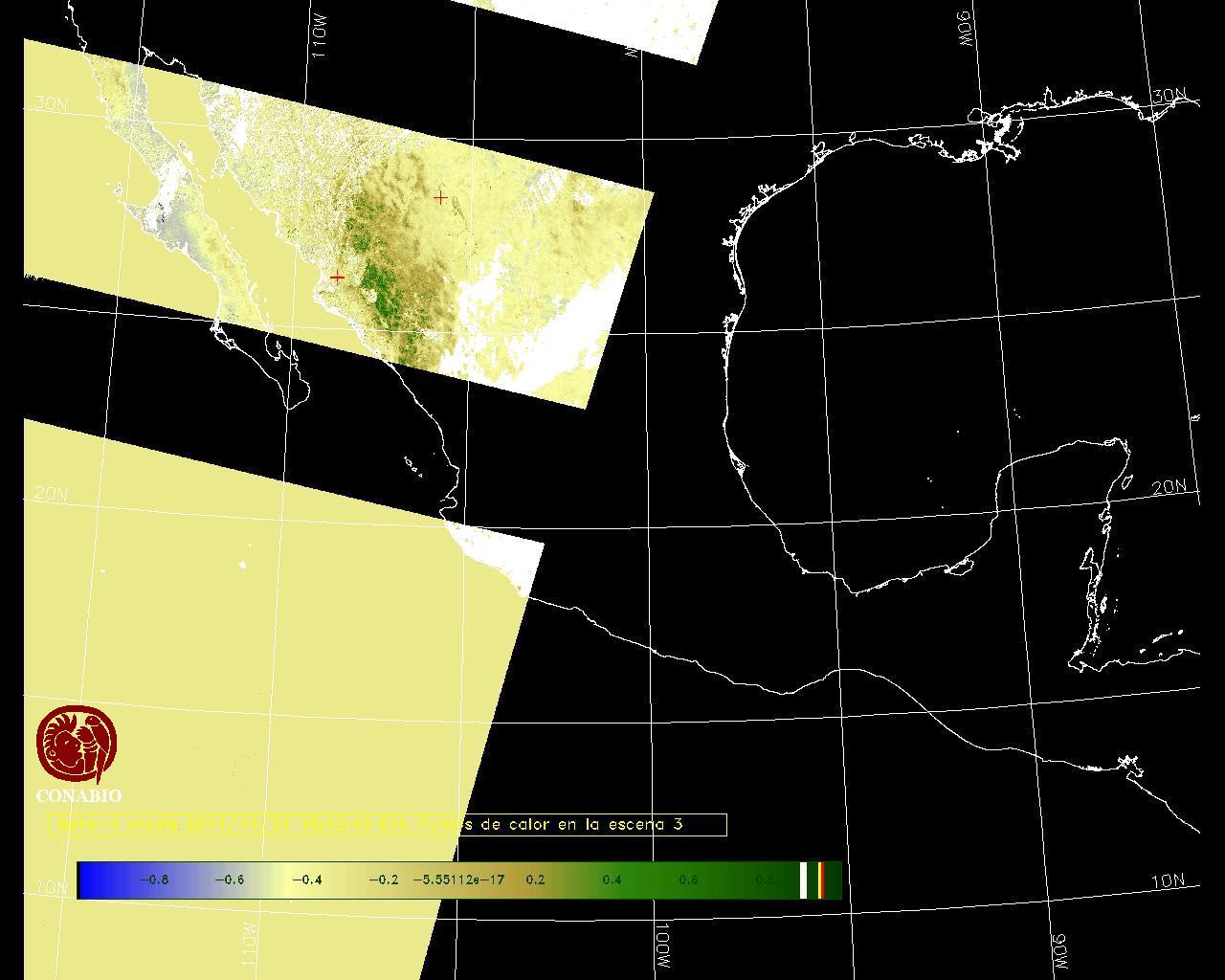Click the 10N latitude label on the right
Screen dimensions: 1225x980
[x=1168, y=881]
